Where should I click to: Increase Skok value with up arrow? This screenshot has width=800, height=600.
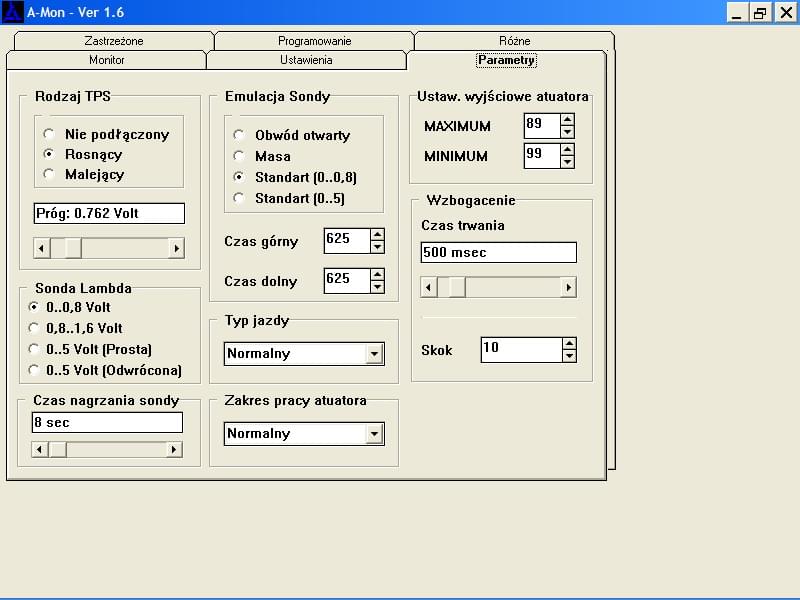pos(569,344)
